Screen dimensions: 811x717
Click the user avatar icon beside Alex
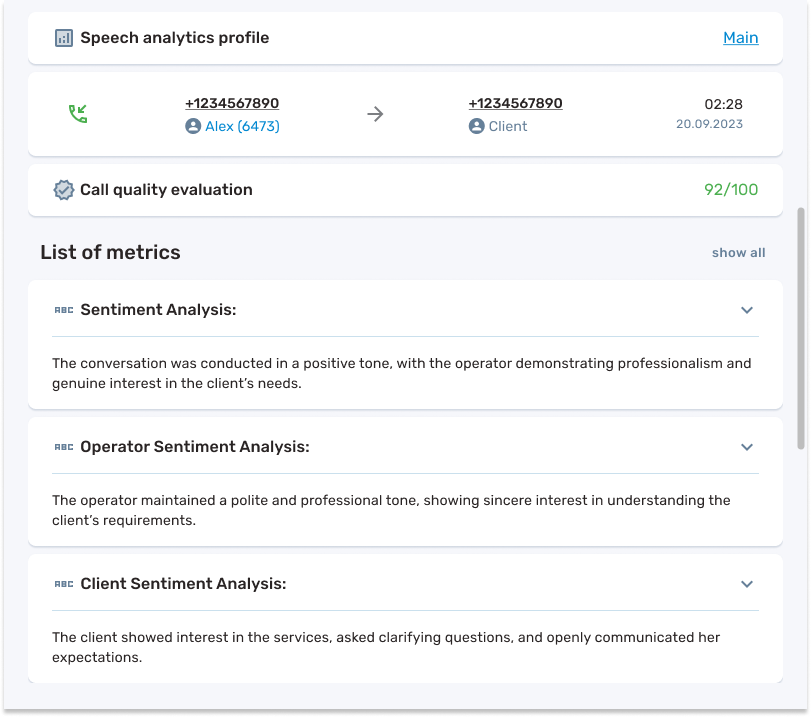coord(193,127)
